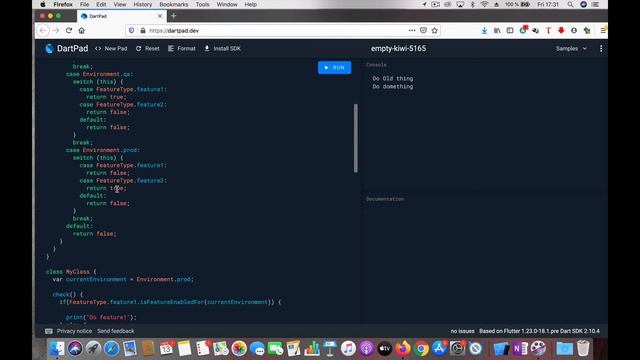This screenshot has width=640, height=360.
Task: Open Firefox library
Action: (x=497, y=31)
